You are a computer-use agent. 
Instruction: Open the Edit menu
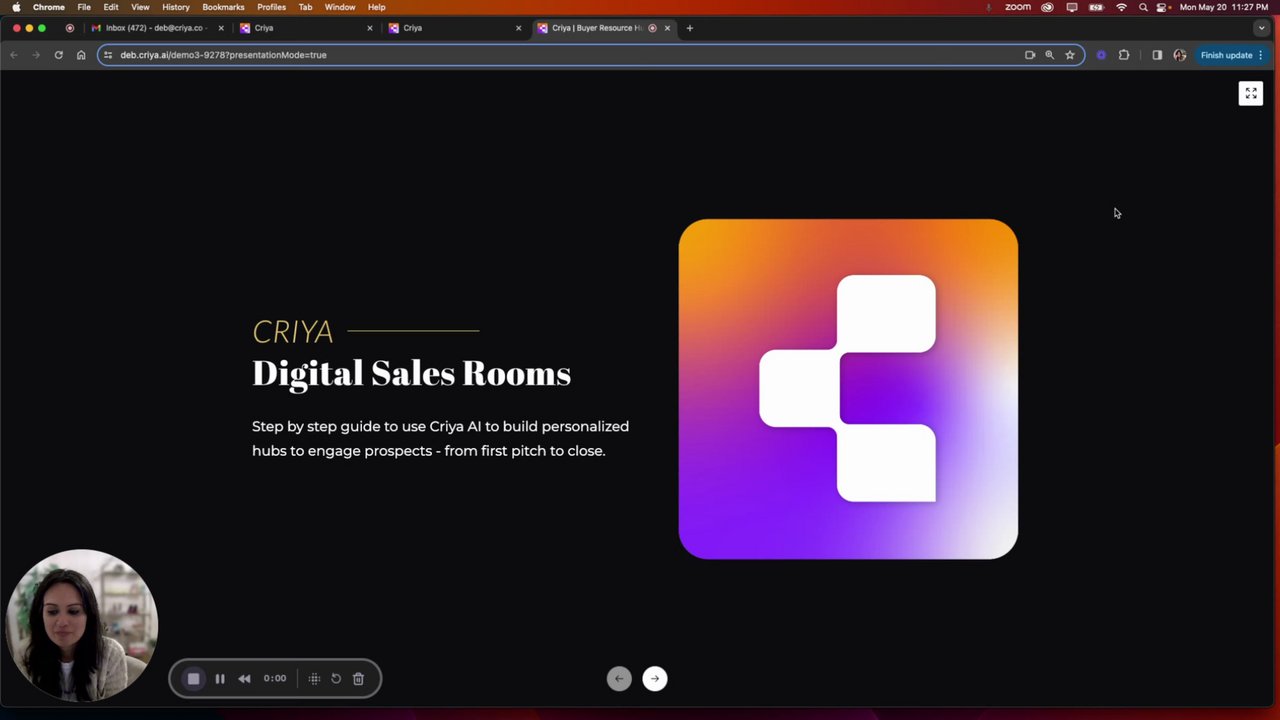(x=111, y=7)
